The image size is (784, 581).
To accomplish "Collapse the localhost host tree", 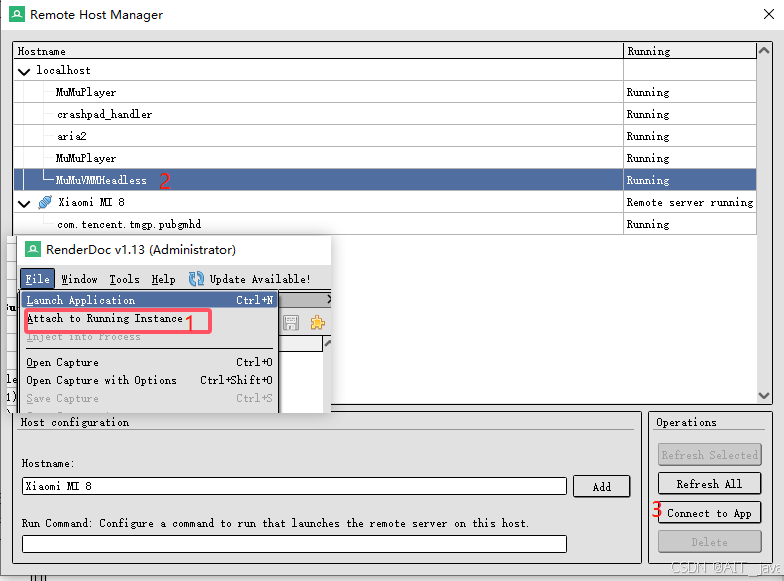I will coord(24,72).
